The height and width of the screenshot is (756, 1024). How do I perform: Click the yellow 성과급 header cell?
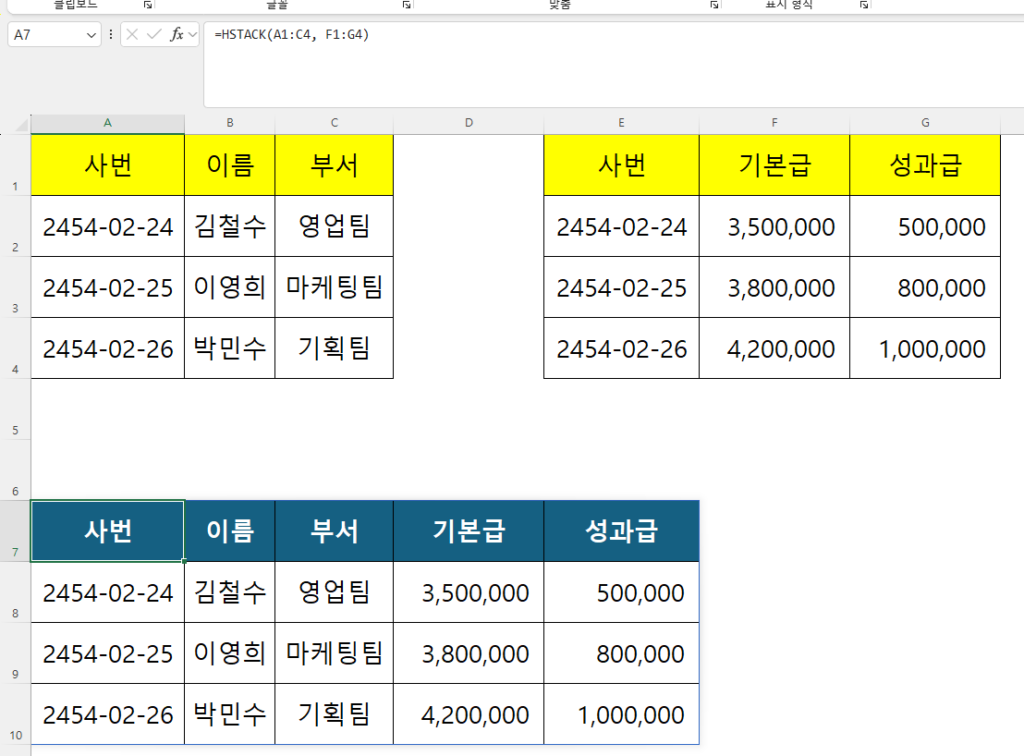click(925, 166)
